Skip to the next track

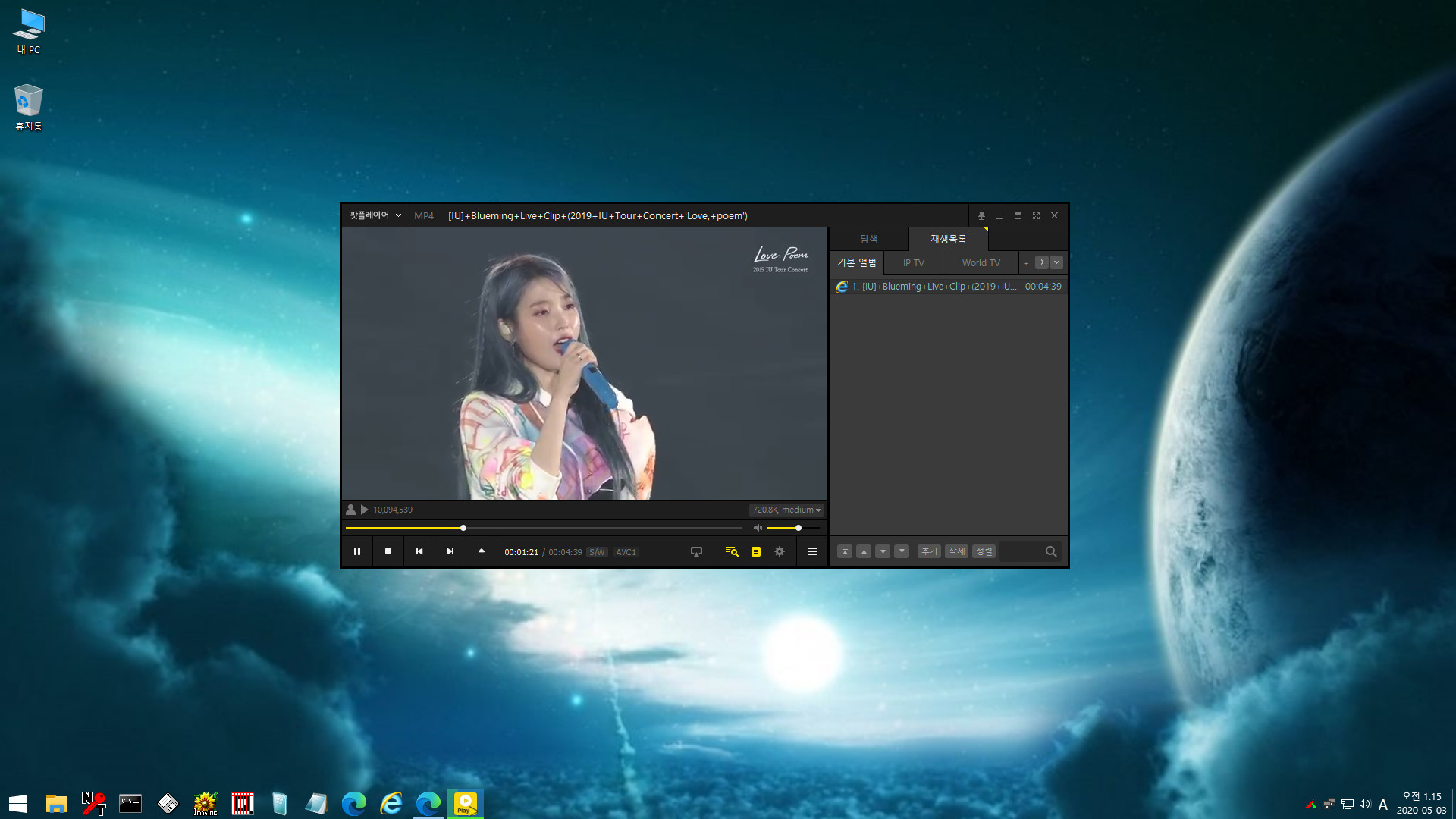450,551
